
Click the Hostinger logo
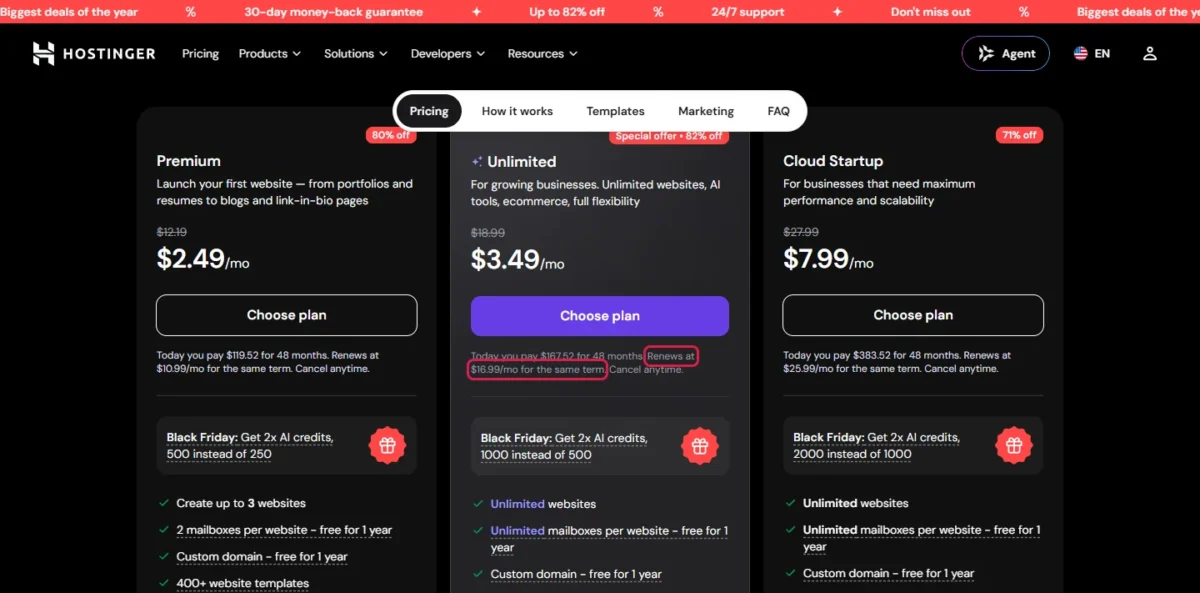[94, 54]
